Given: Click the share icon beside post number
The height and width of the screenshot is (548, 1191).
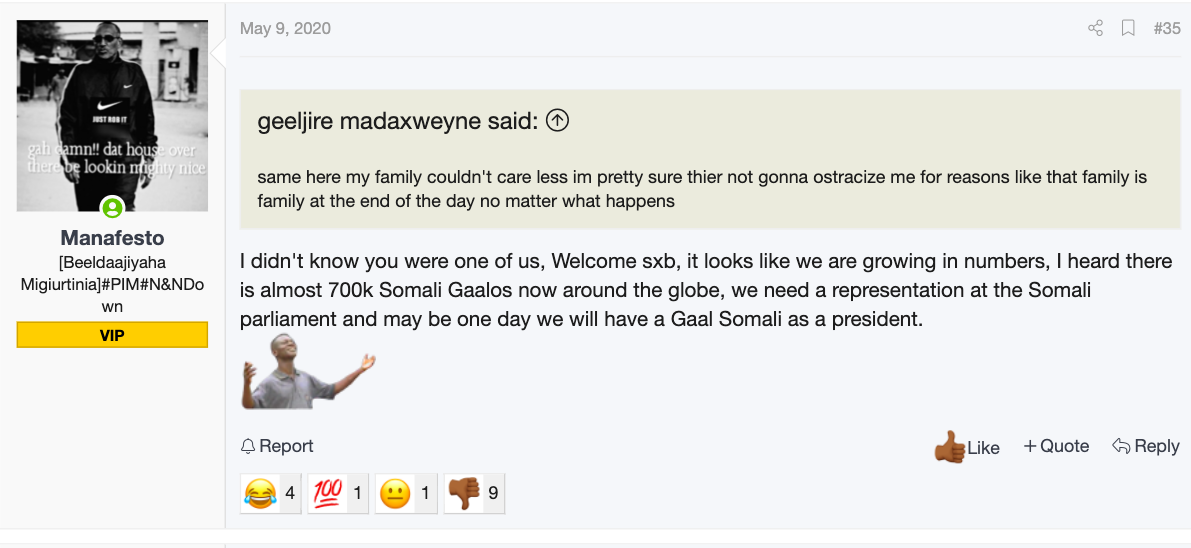Looking at the screenshot, I should click(1095, 29).
